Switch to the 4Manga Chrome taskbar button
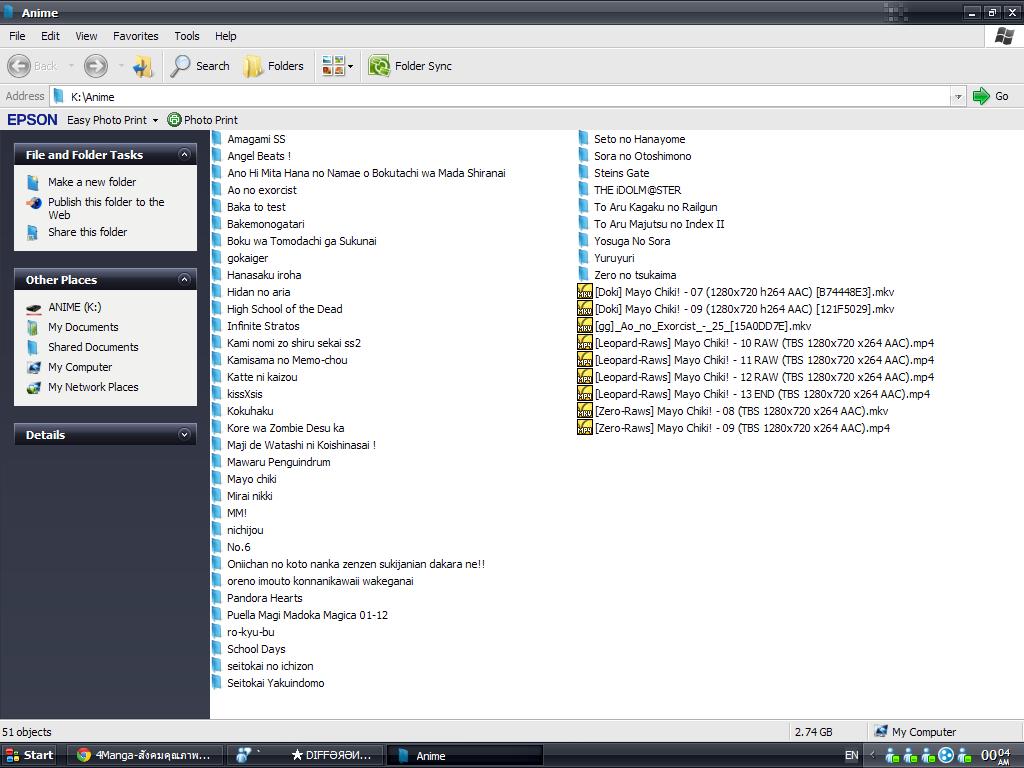 (145, 756)
